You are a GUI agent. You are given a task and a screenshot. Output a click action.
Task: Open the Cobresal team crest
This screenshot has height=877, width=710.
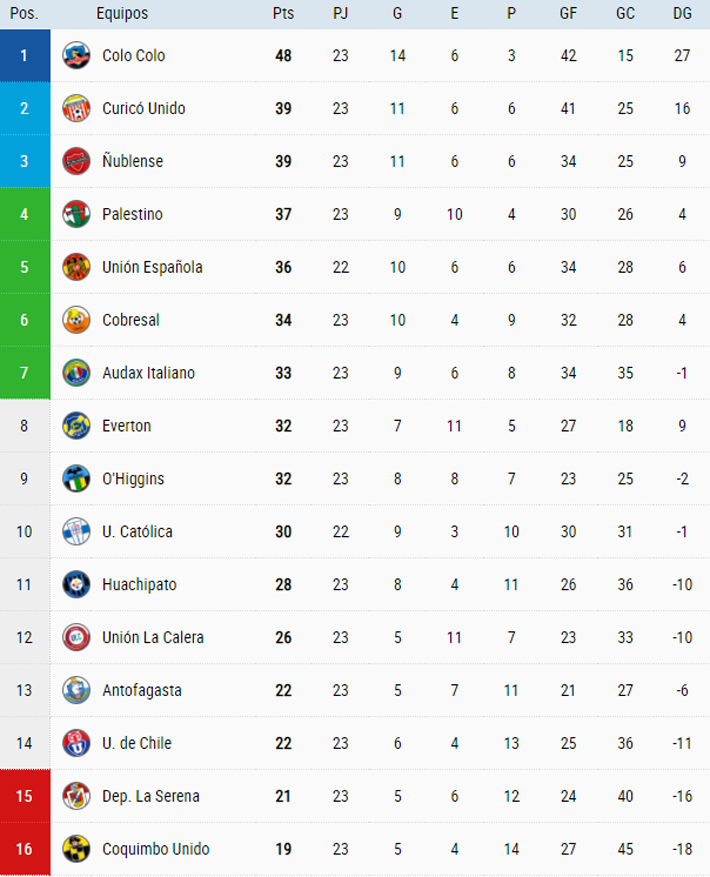click(x=76, y=320)
